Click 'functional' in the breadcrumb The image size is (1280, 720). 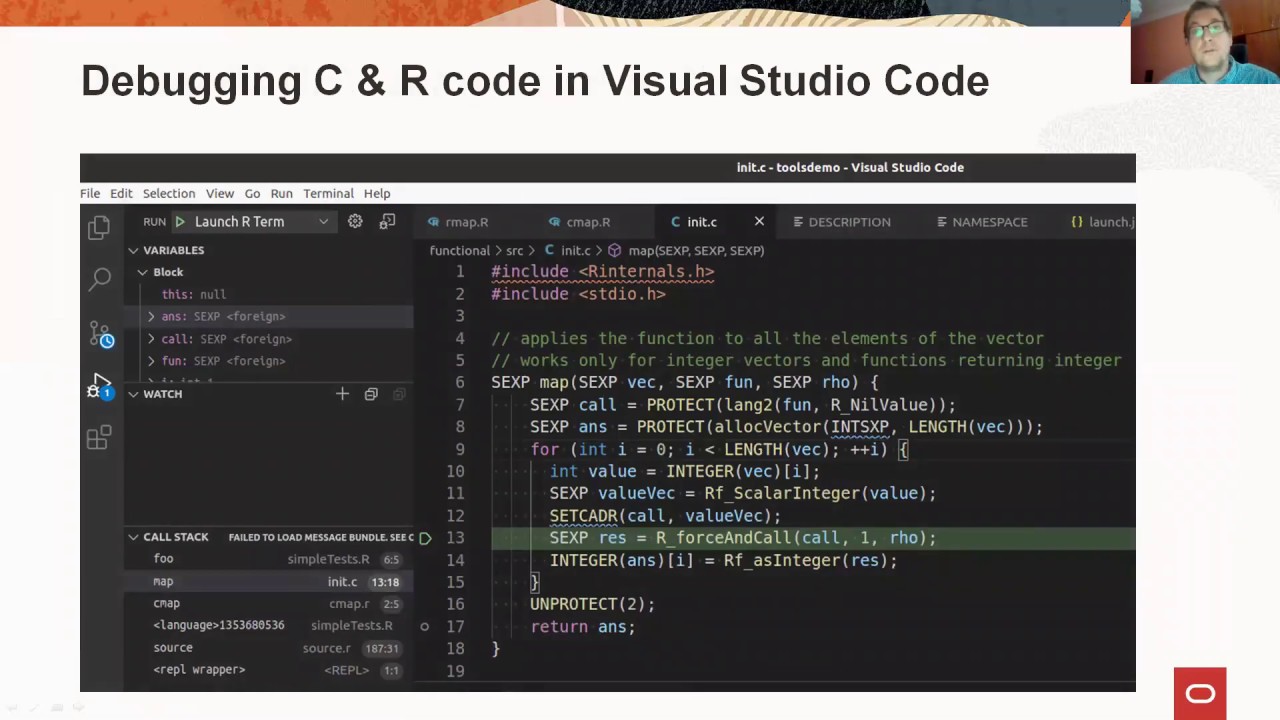(459, 250)
